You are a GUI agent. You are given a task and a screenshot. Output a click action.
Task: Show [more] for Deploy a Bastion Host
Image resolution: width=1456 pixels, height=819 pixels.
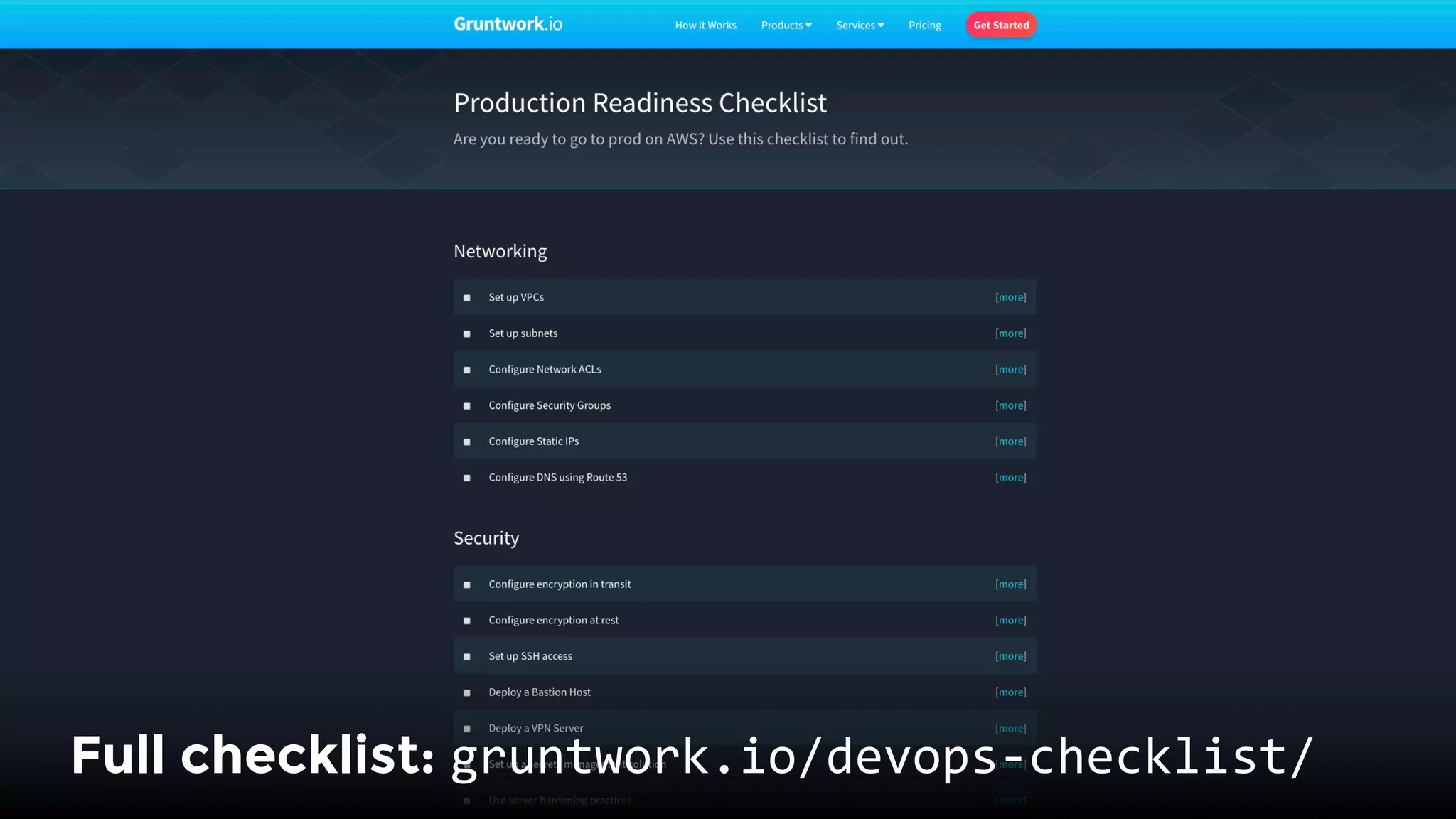[1010, 692]
